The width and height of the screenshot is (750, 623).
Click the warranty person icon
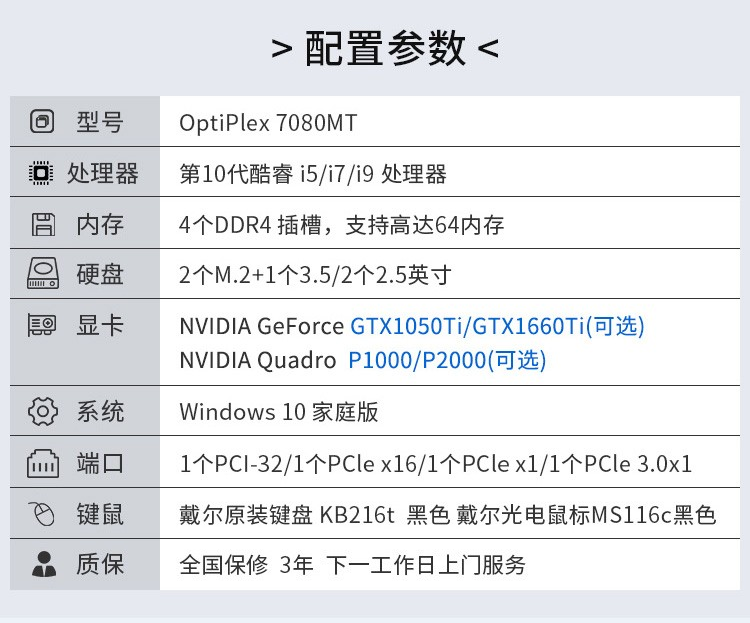tap(42, 564)
